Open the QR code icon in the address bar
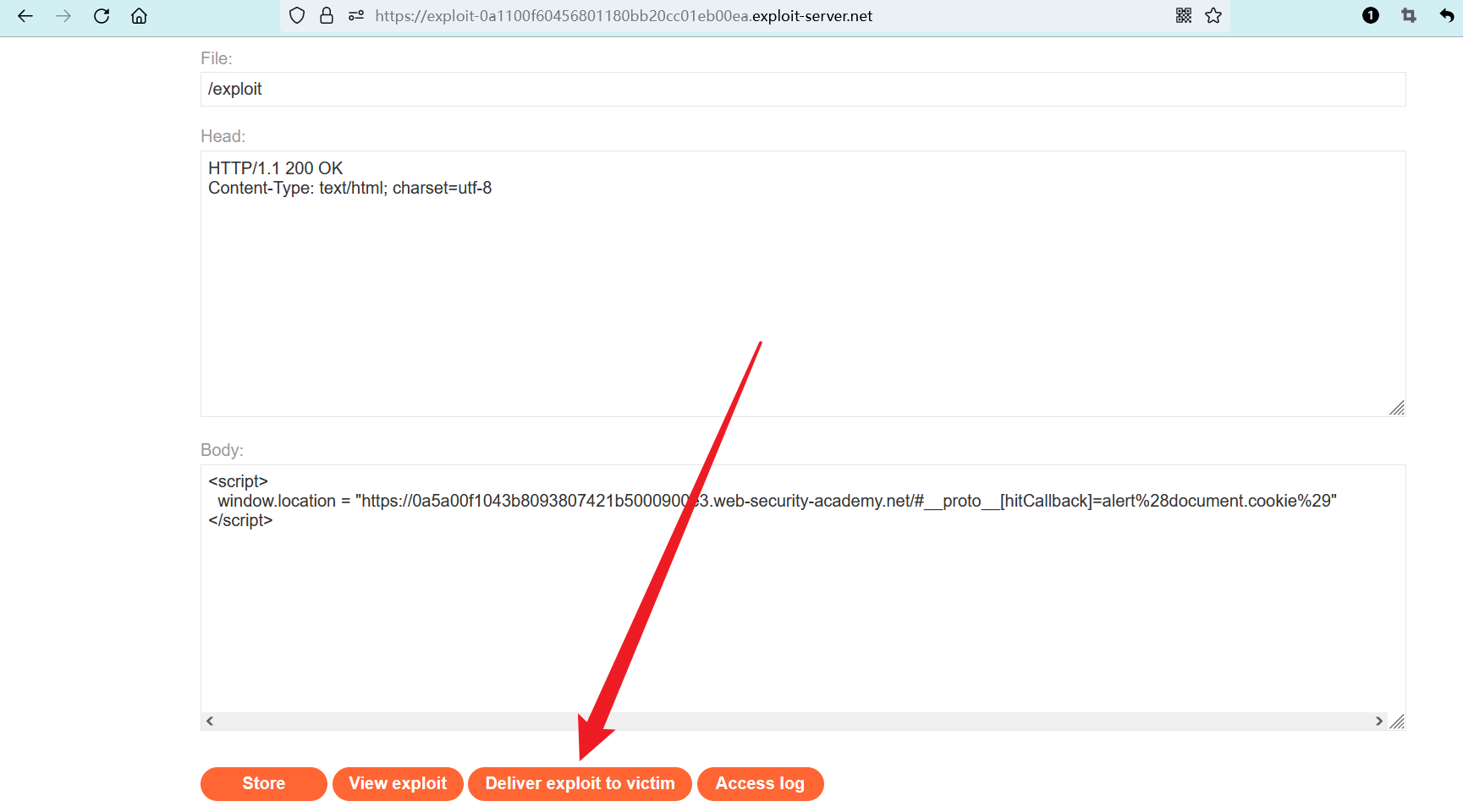The height and width of the screenshot is (812, 1463). tap(1184, 16)
